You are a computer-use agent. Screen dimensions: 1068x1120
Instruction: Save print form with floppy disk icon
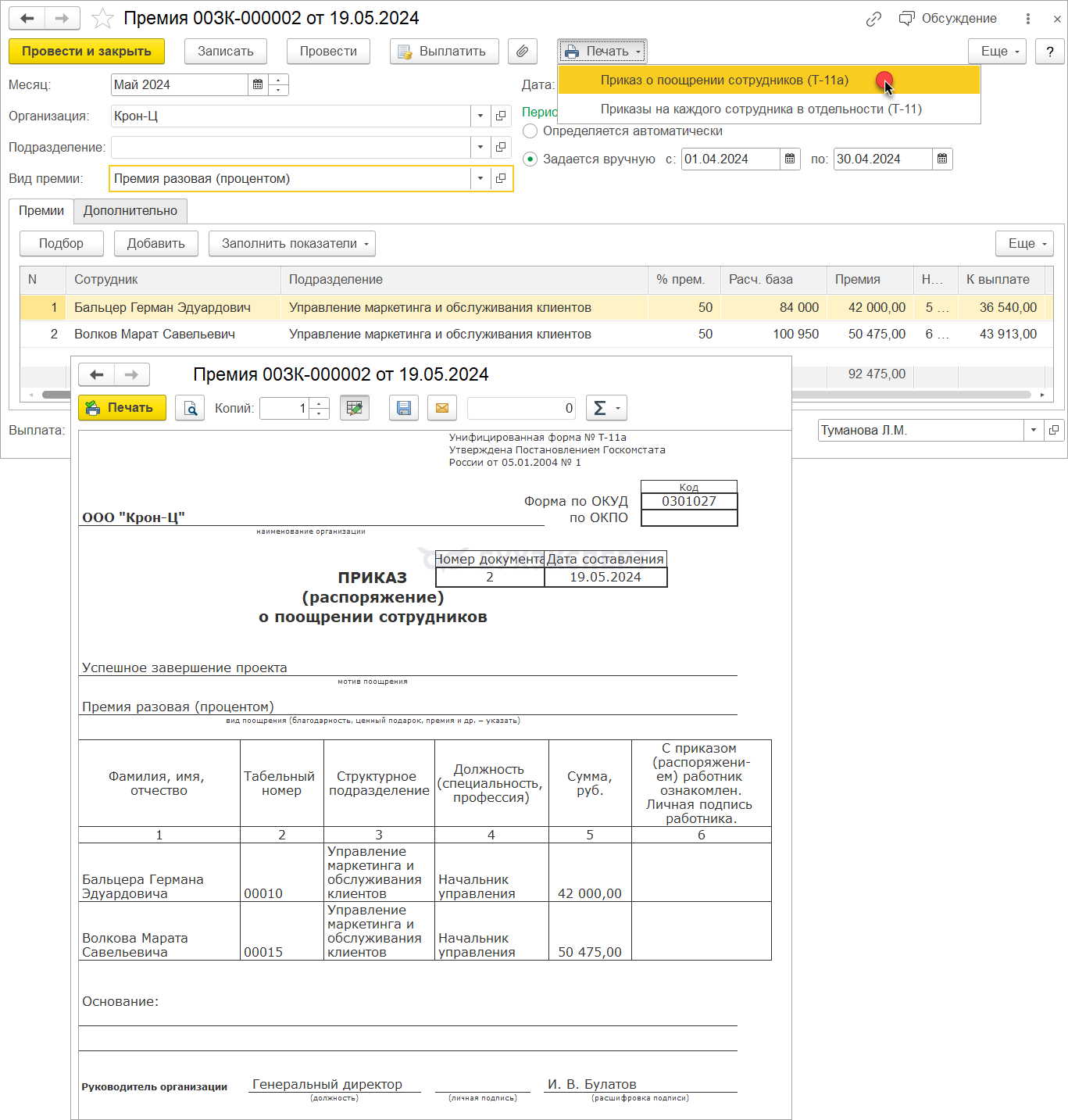point(404,408)
